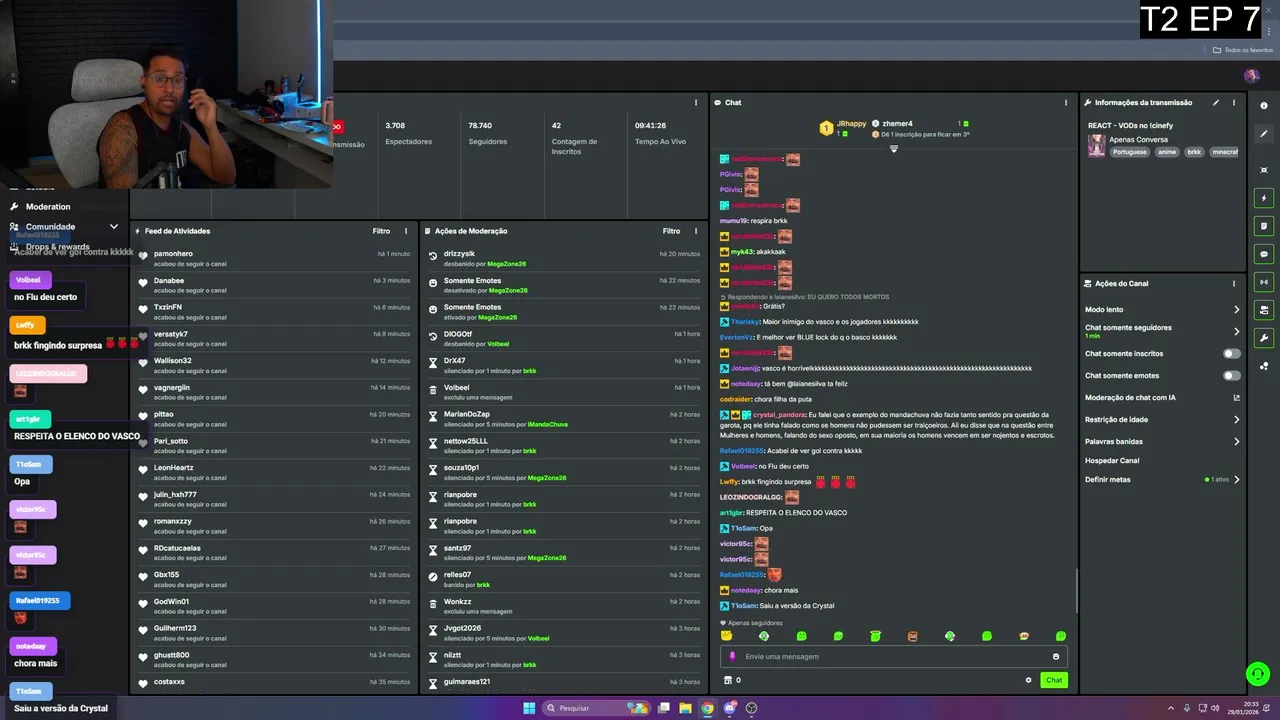Open Chrome from the taskbar
The height and width of the screenshot is (720, 1280).
707,708
